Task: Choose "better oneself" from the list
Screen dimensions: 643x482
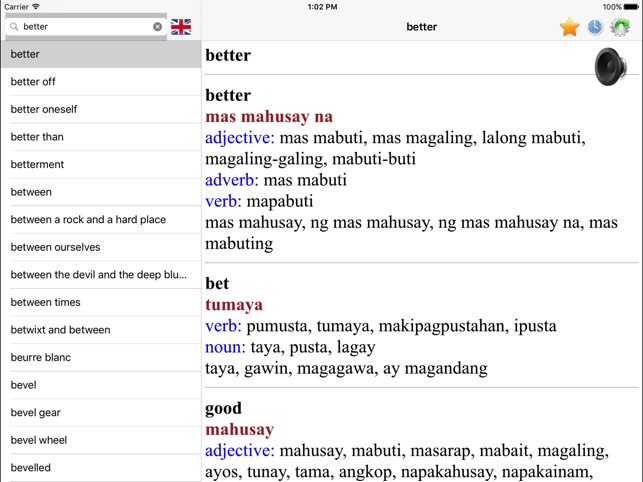Action: pos(44,109)
